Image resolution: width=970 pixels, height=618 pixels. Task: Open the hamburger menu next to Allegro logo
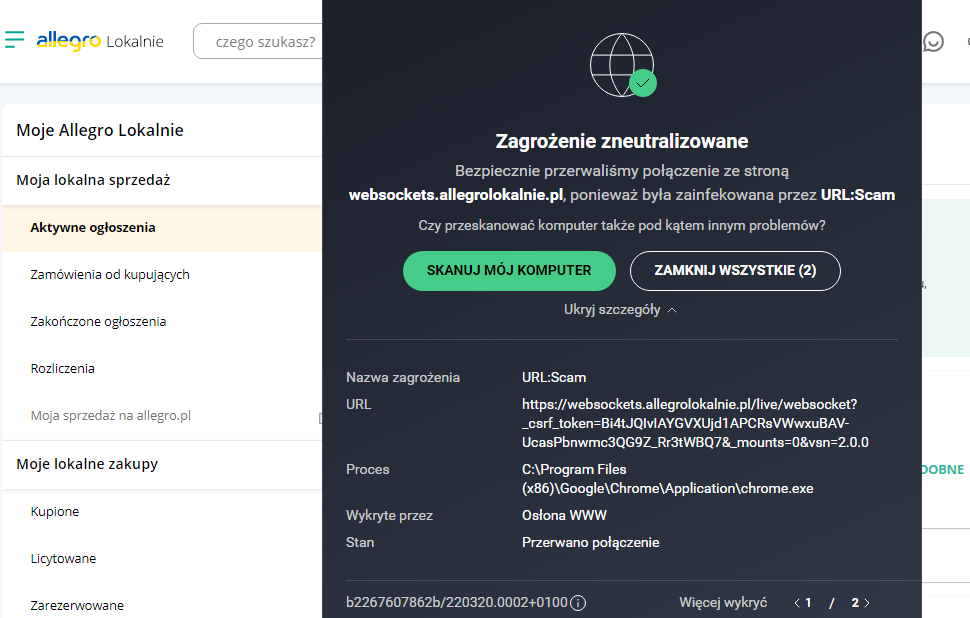14,40
